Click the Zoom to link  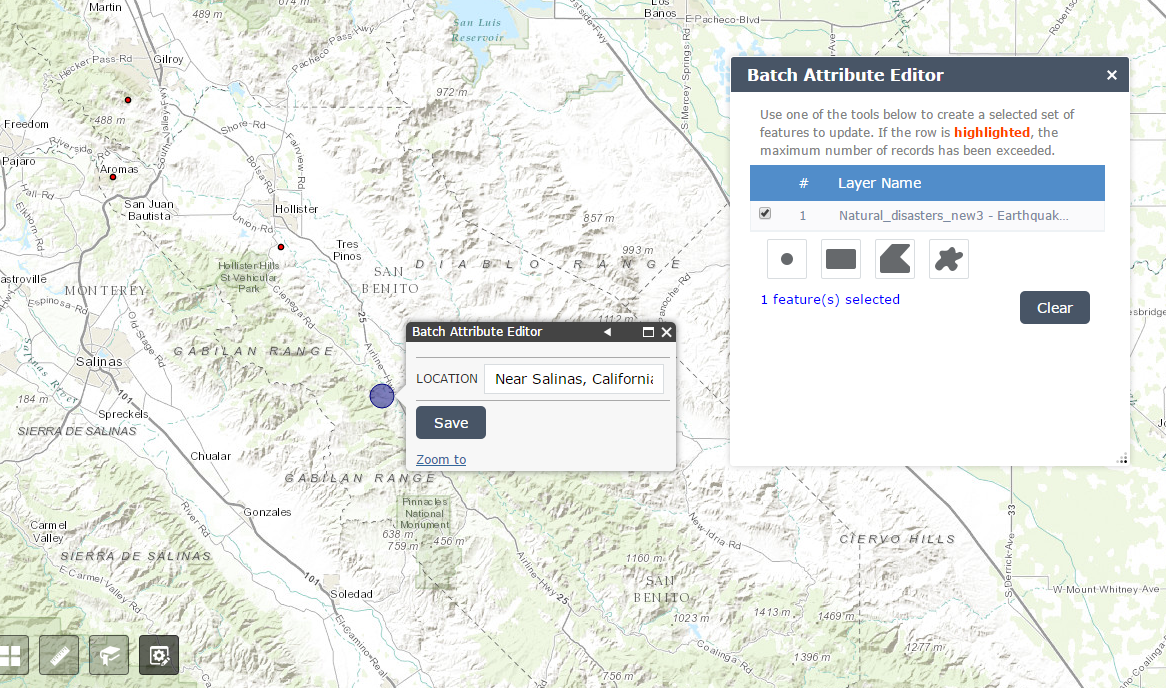(x=440, y=459)
